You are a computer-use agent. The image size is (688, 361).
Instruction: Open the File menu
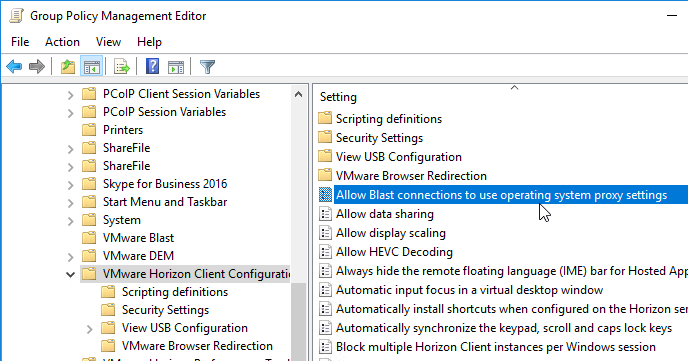pos(20,42)
